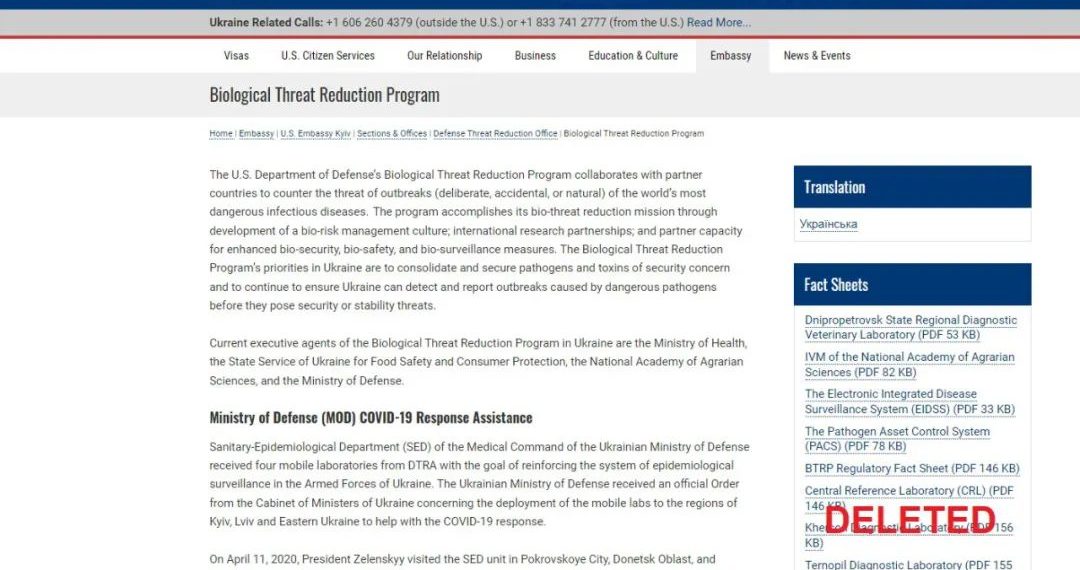Open Education & Culture menu
This screenshot has width=1080, height=570.
(x=633, y=56)
